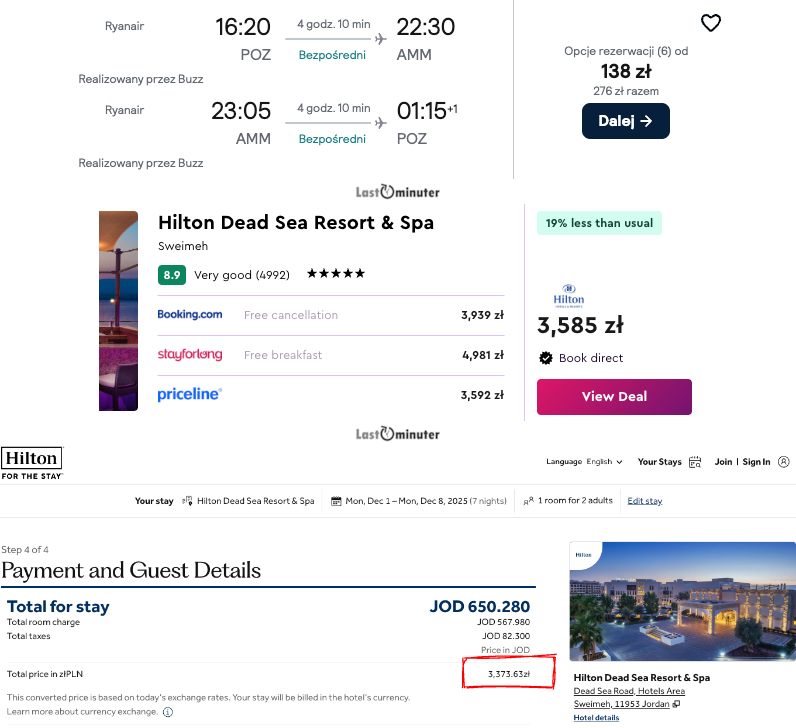This screenshot has width=796, height=728.
Task: Click the currency exchange info icon
Action: 168,712
